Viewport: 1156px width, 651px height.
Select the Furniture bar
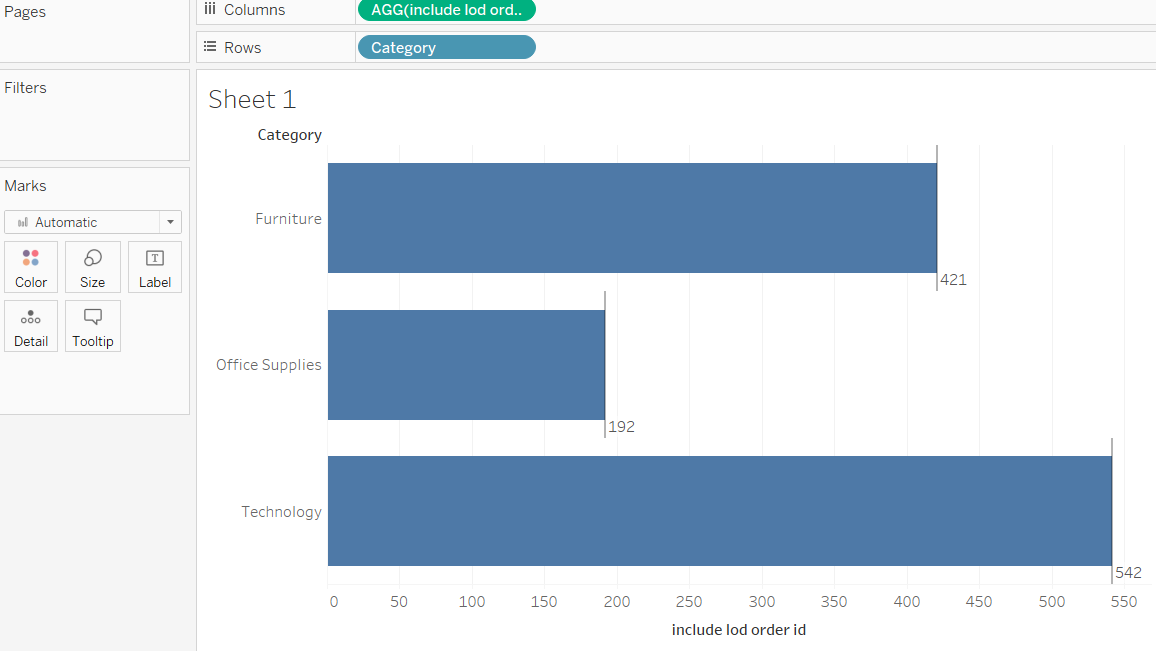click(633, 218)
